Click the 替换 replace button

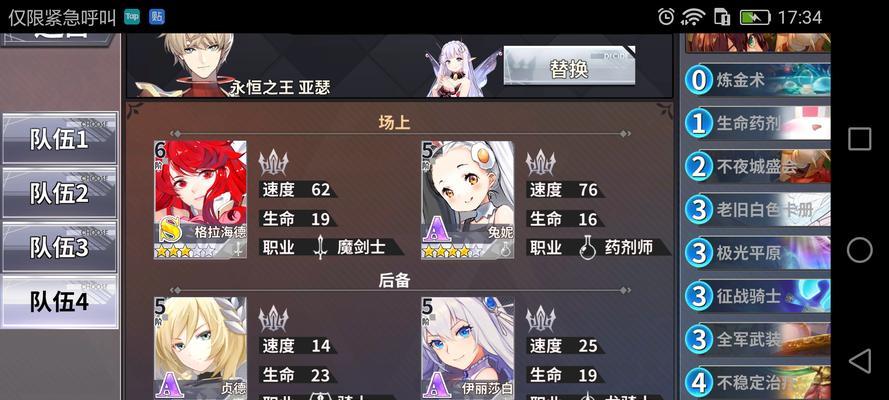click(x=569, y=66)
